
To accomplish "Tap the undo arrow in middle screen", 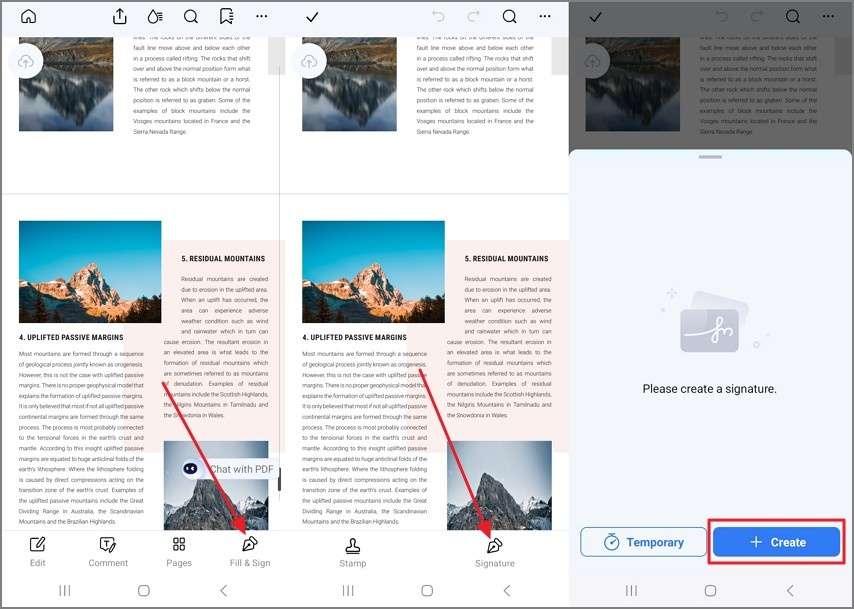I will (438, 16).
